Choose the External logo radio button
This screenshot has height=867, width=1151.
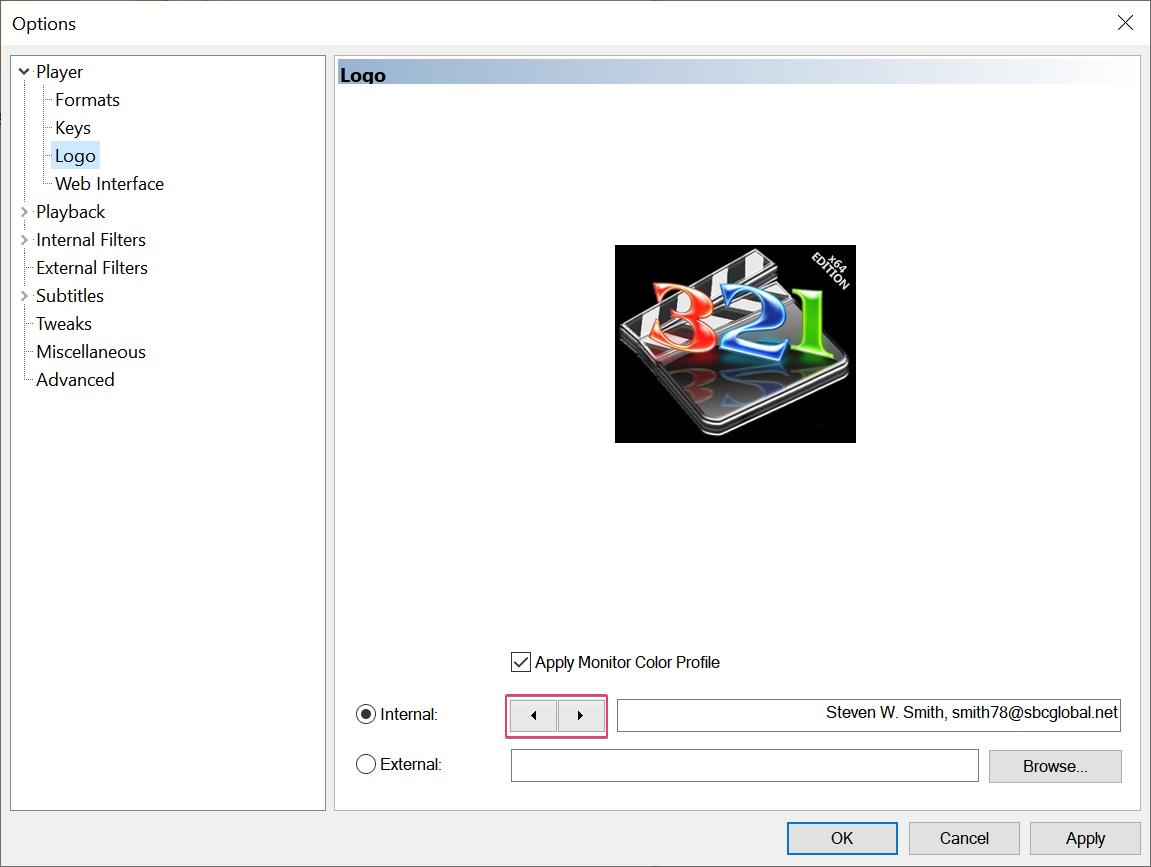point(365,764)
